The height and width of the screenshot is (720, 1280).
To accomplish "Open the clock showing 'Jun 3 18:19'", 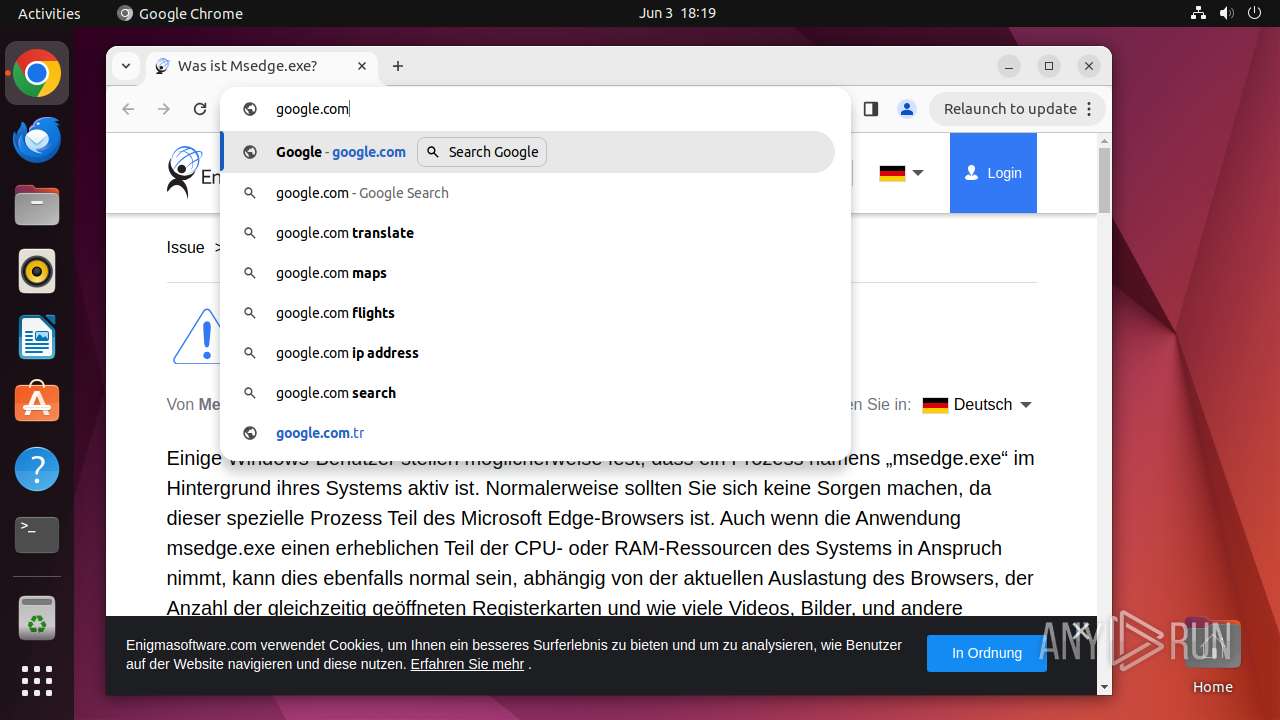I will tap(677, 13).
